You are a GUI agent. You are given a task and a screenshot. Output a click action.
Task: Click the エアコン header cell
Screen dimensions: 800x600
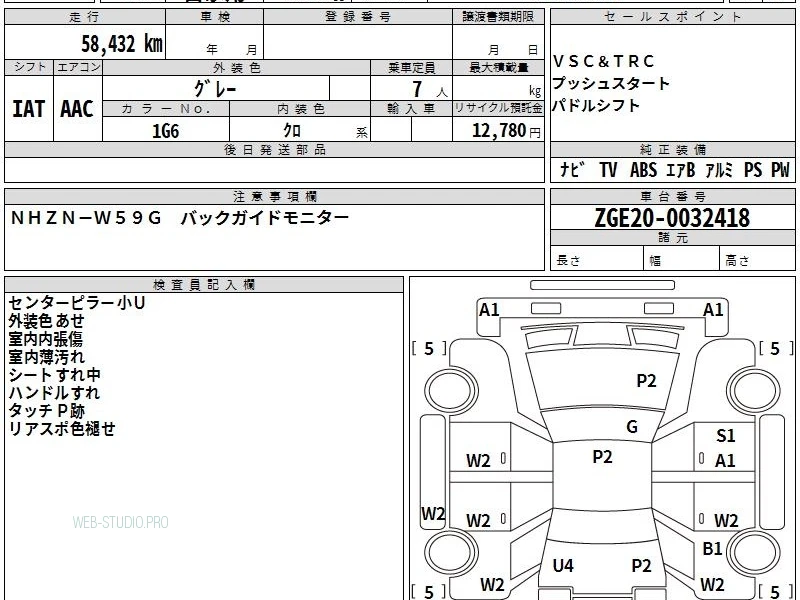tap(78, 67)
